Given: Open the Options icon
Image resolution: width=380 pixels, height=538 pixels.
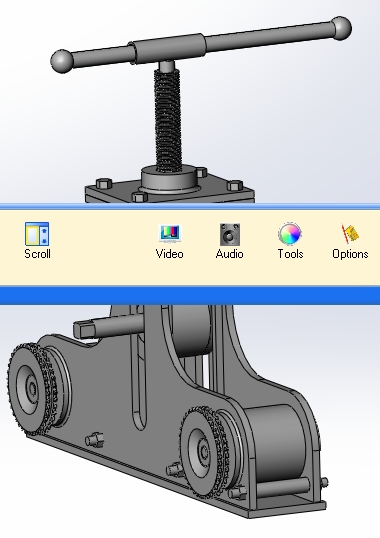Looking at the screenshot, I should [x=350, y=234].
